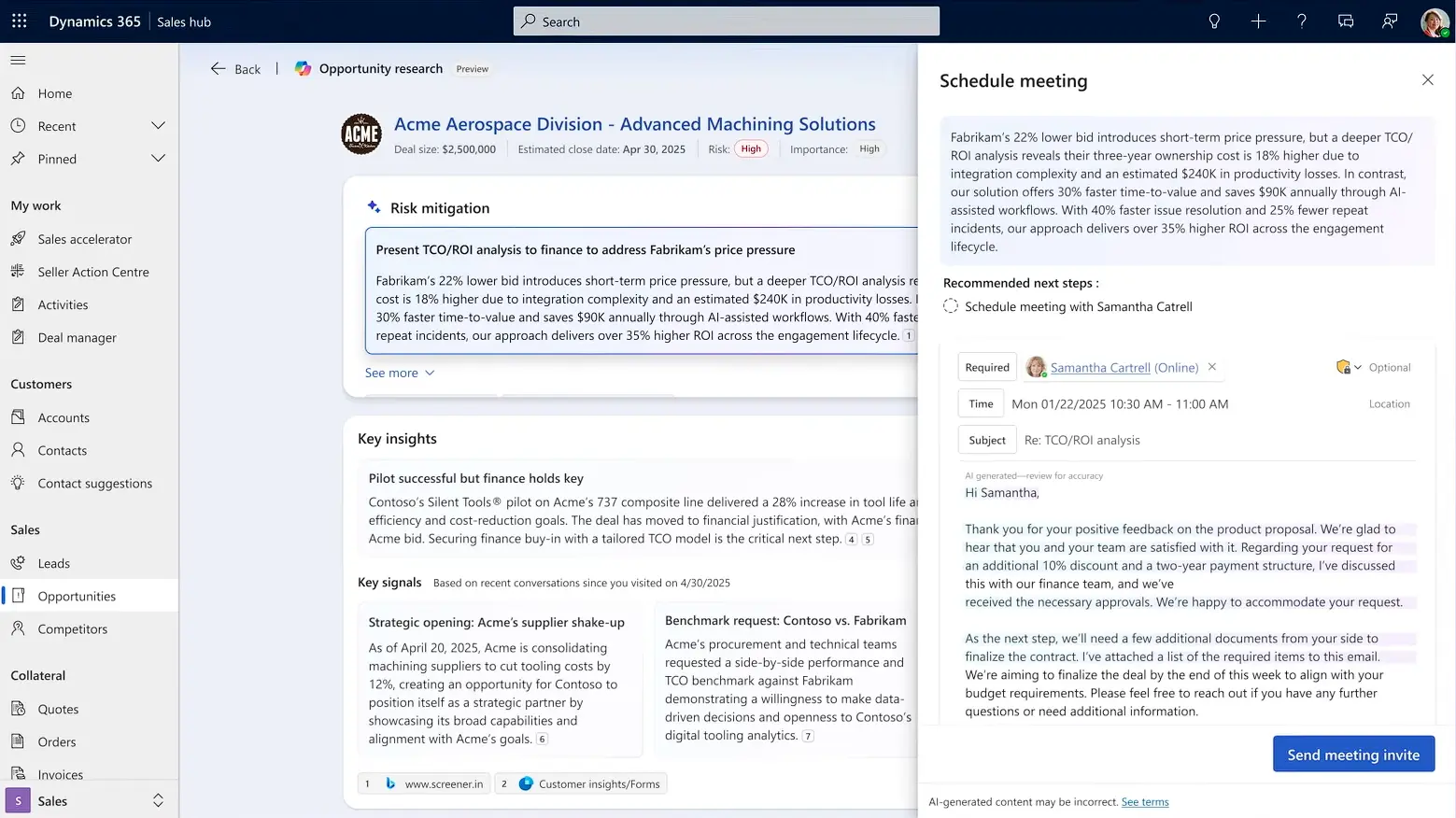Image resolution: width=1456 pixels, height=818 pixels.
Task: Open the help question mark icon
Action: pos(1301,21)
